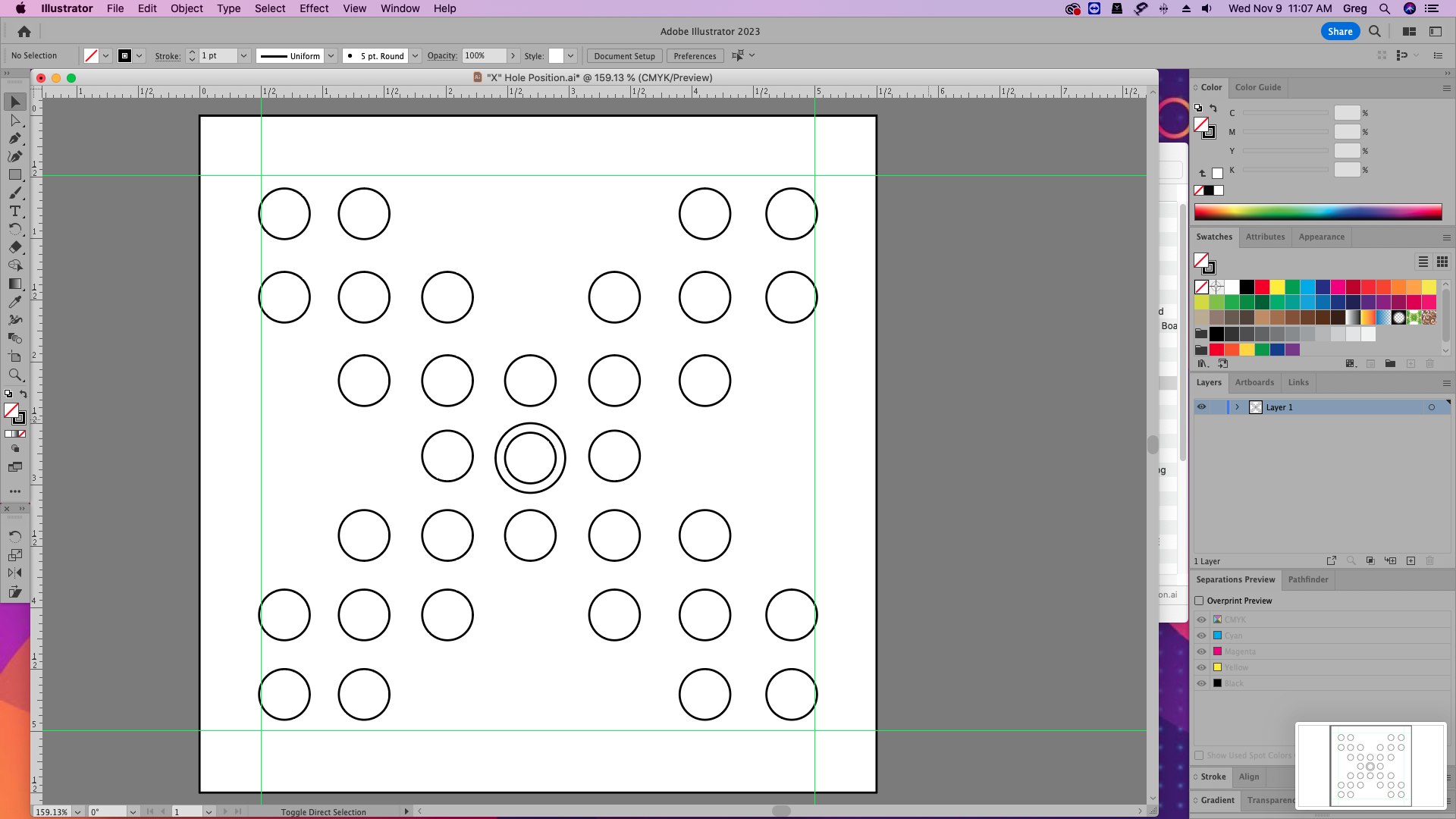Open the brush style dropdown
Image resolution: width=1456 pixels, height=819 pixels.
[416, 55]
